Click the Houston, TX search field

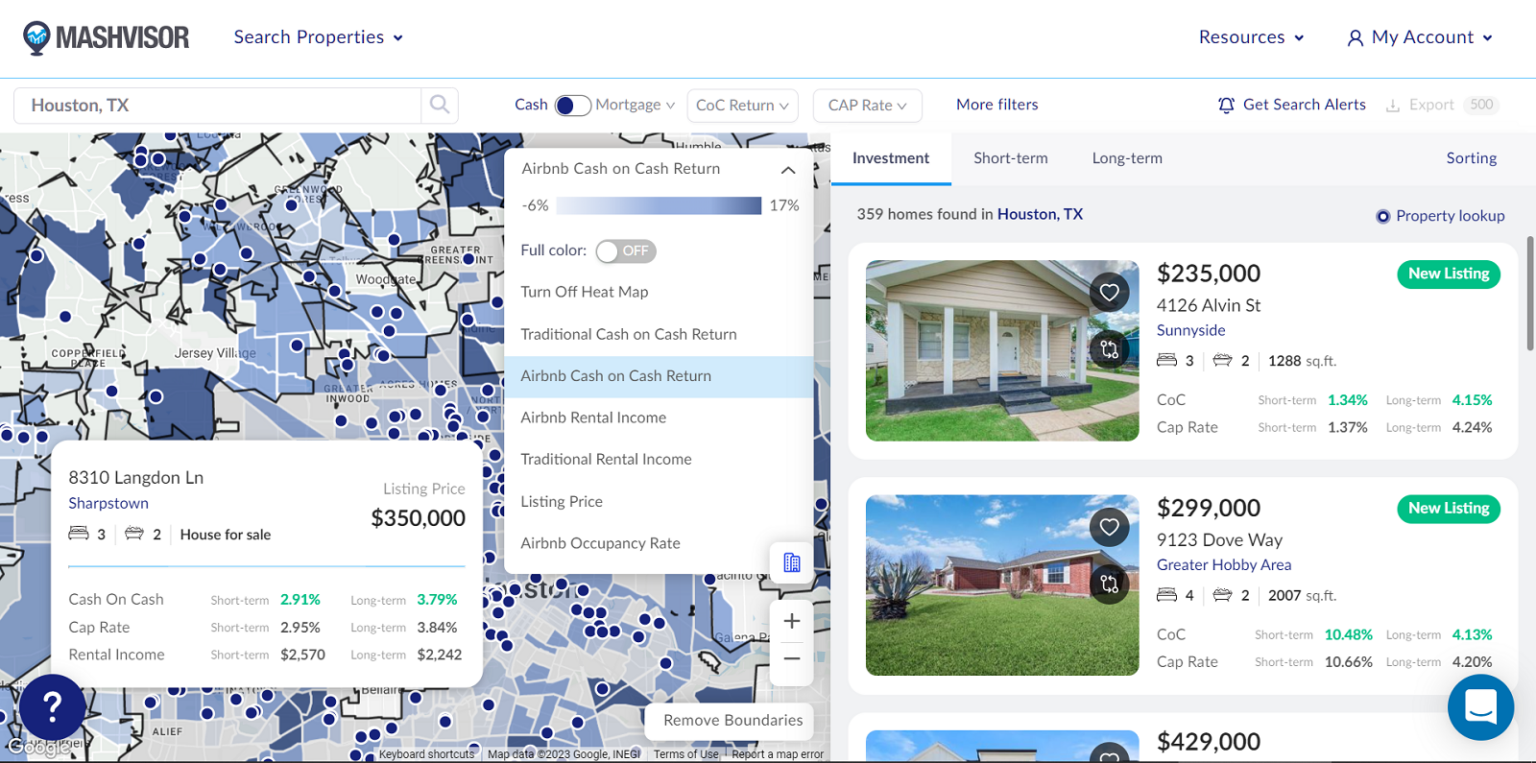[220, 105]
